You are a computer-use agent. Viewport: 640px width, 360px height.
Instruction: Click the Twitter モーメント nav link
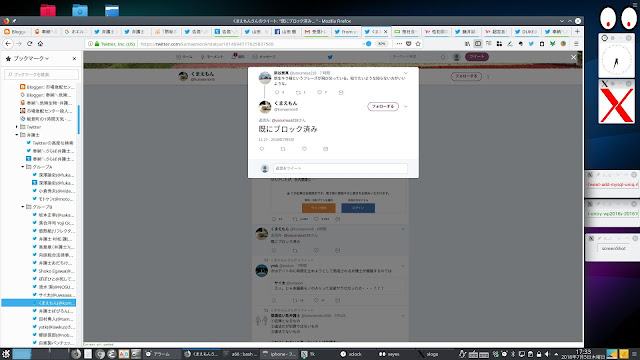click(212, 57)
